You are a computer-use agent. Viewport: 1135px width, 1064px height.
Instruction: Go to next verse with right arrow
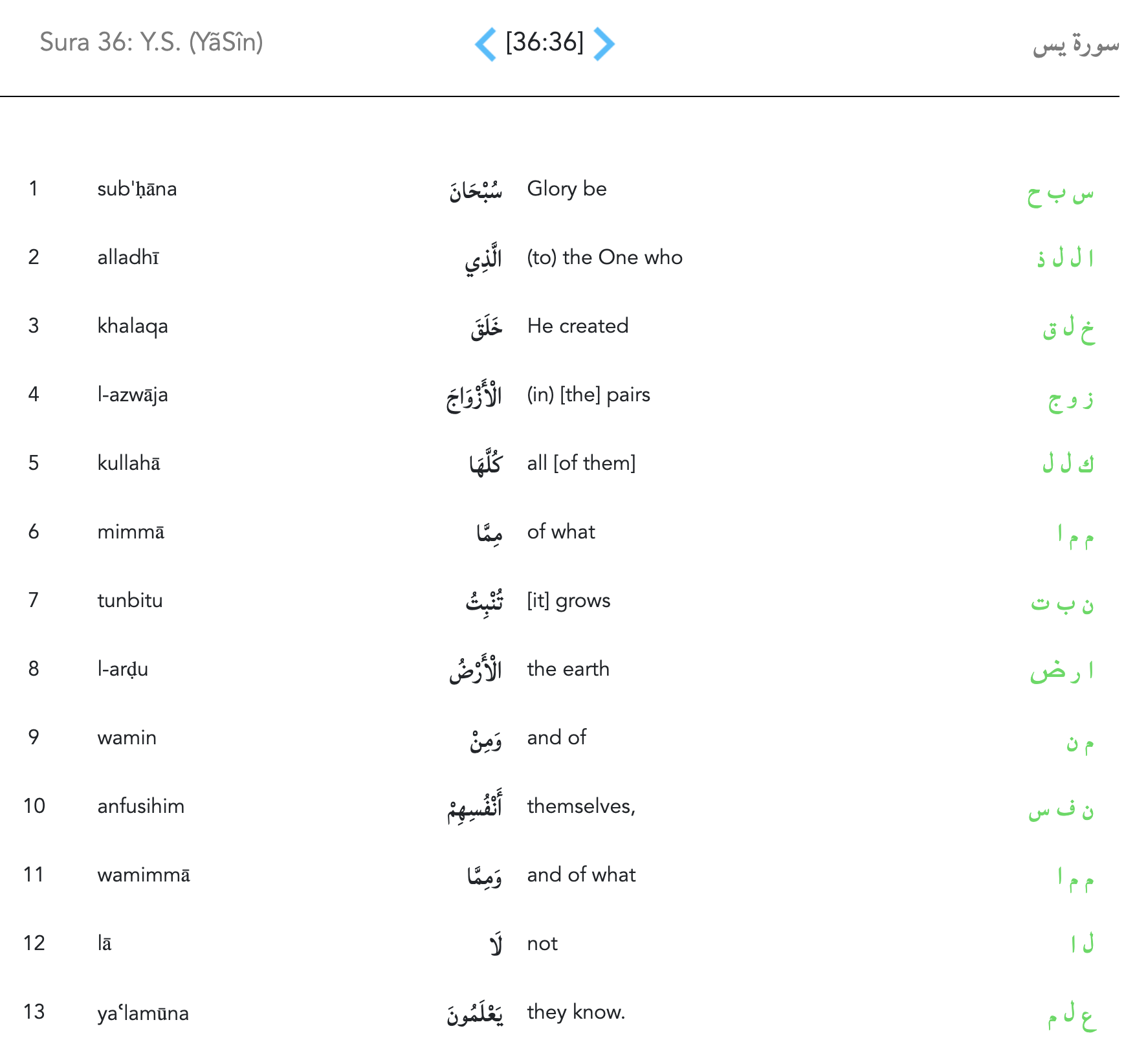[603, 44]
